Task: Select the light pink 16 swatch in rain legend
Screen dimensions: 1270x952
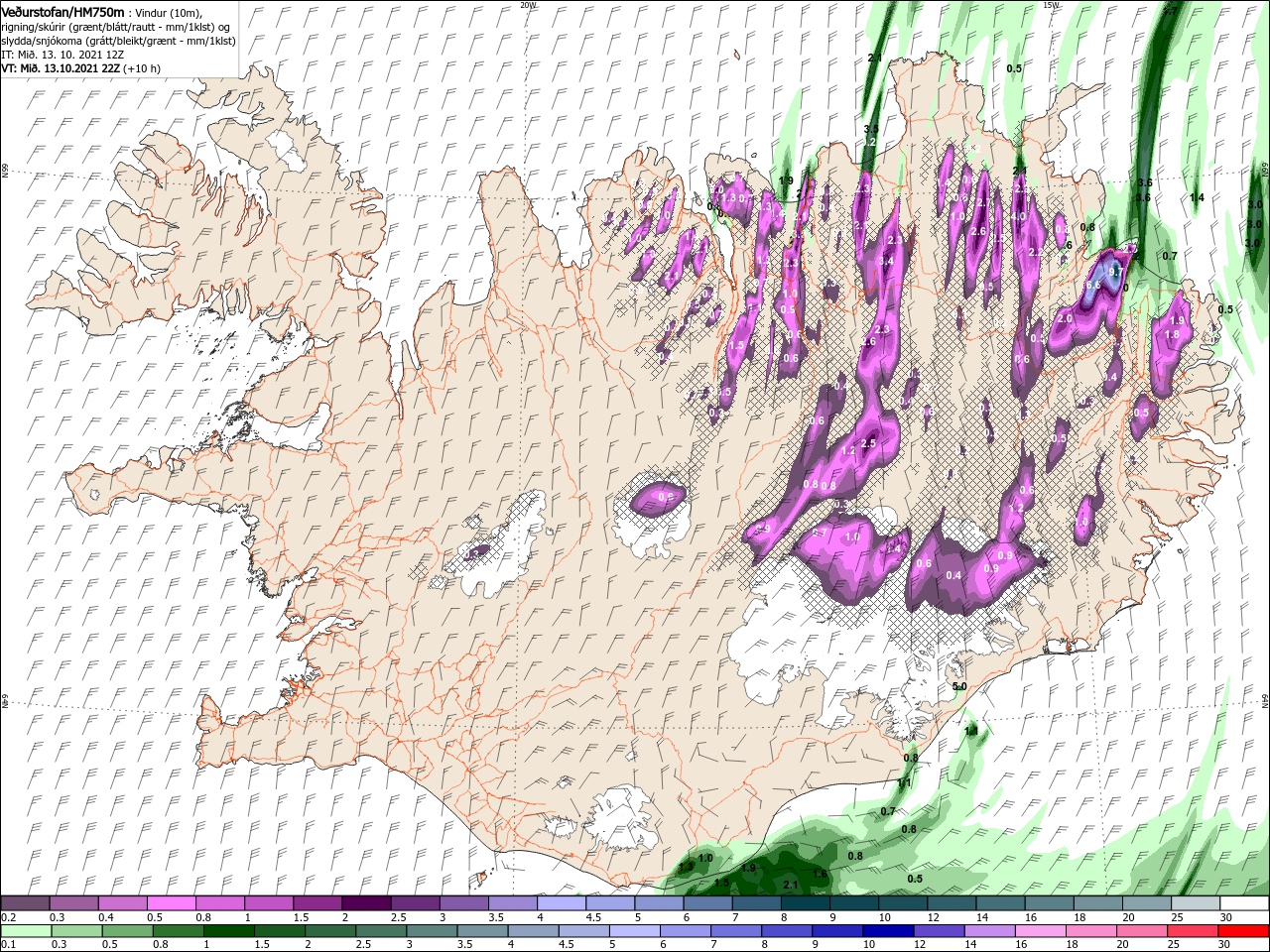Action: click(x=1041, y=931)
